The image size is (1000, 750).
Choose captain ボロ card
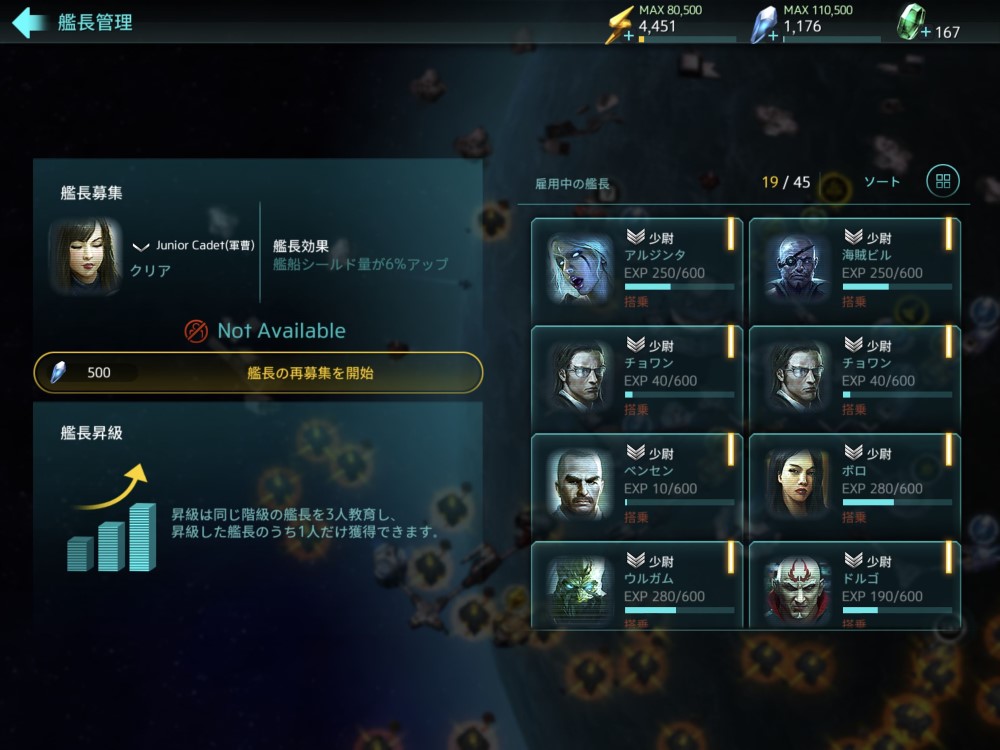click(855, 486)
